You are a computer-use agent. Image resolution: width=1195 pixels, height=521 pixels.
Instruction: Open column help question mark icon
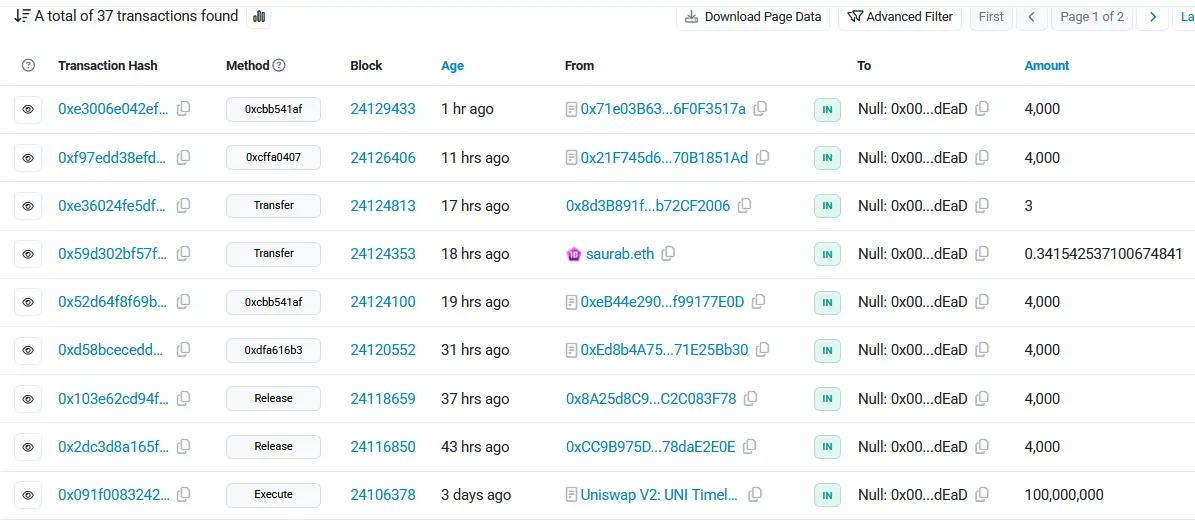click(28, 66)
